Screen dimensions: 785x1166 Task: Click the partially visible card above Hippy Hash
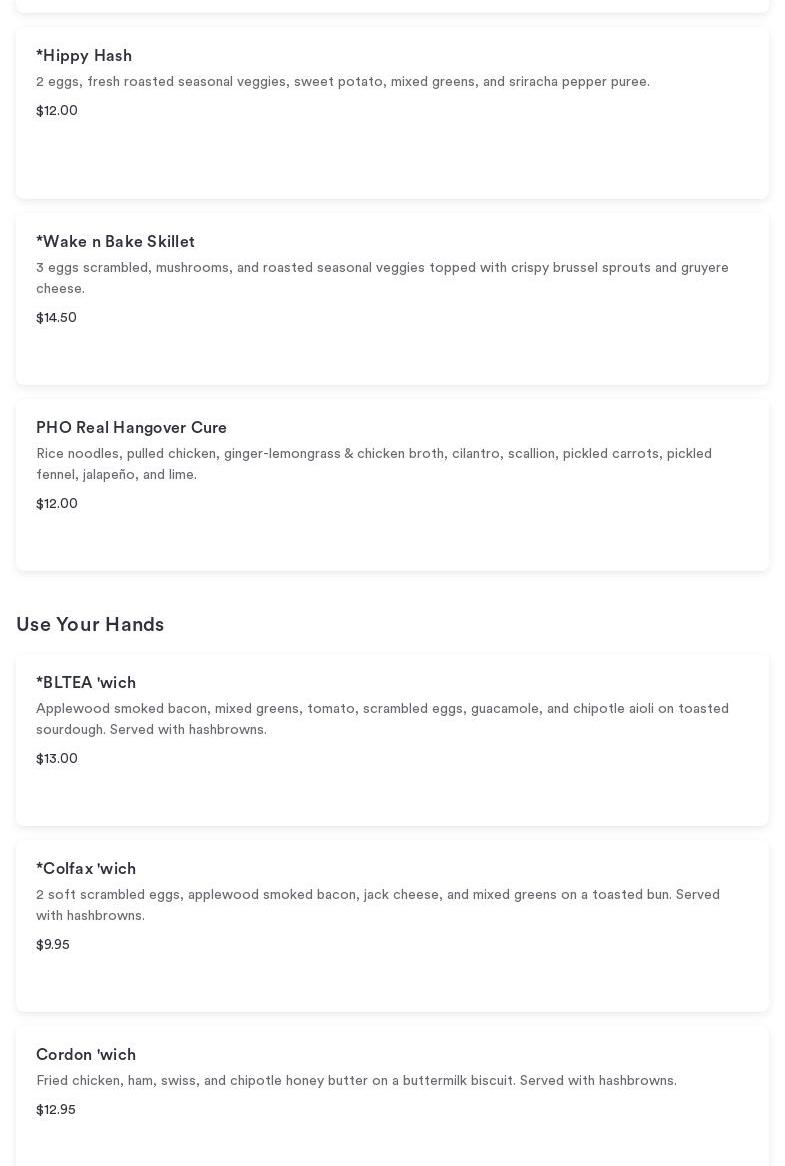[x=392, y=5]
